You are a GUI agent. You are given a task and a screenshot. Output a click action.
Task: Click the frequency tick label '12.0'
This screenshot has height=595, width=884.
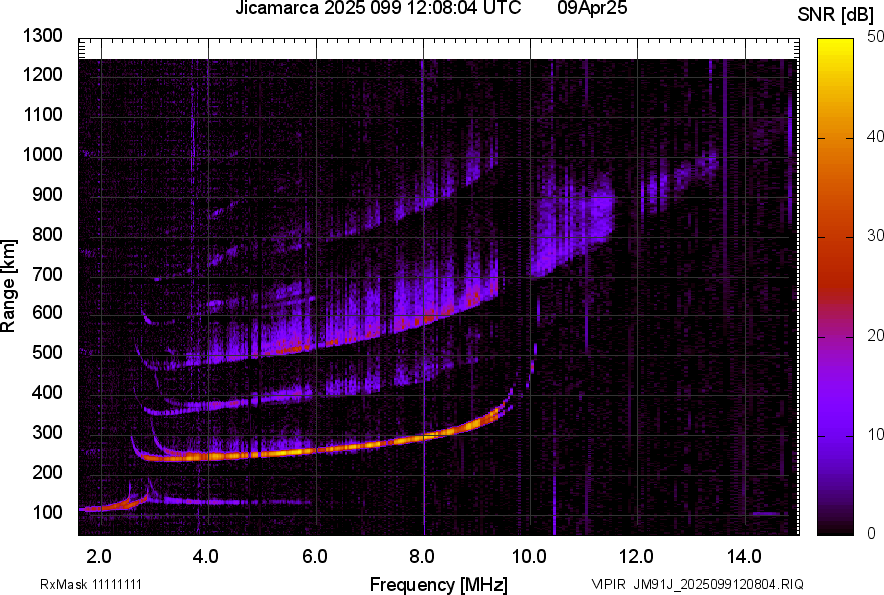point(636,557)
